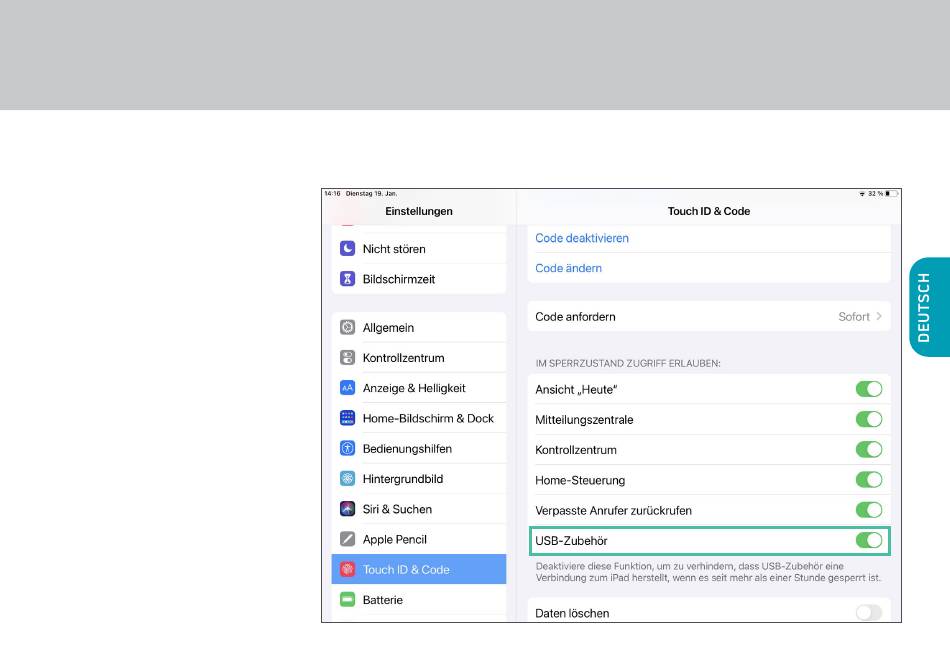Tap the Bildschirmzeit hourglass icon

(x=347, y=279)
